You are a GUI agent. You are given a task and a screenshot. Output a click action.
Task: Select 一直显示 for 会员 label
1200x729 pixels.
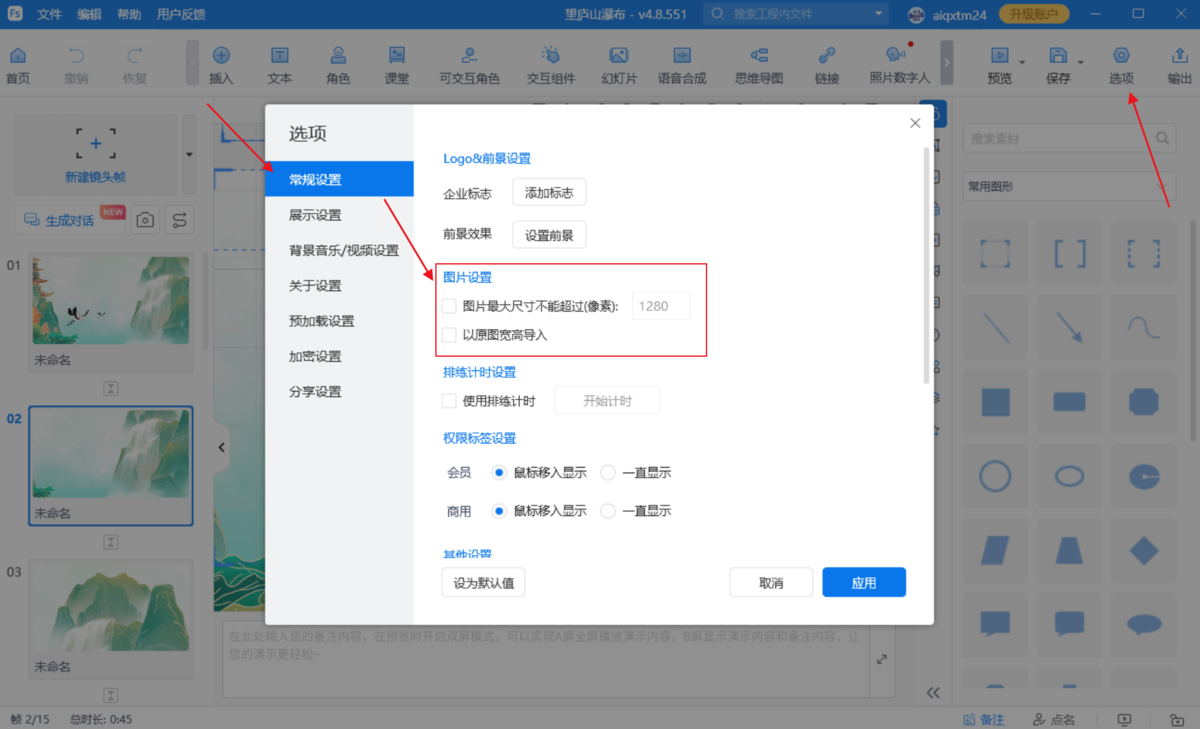(607, 472)
